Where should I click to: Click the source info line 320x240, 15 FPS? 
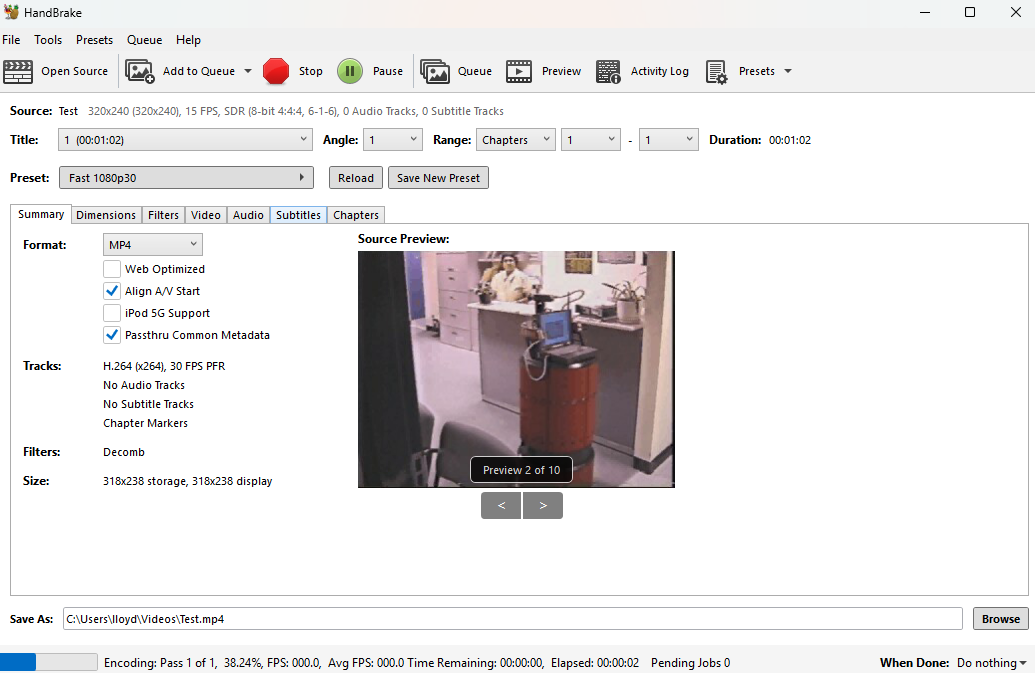click(296, 111)
